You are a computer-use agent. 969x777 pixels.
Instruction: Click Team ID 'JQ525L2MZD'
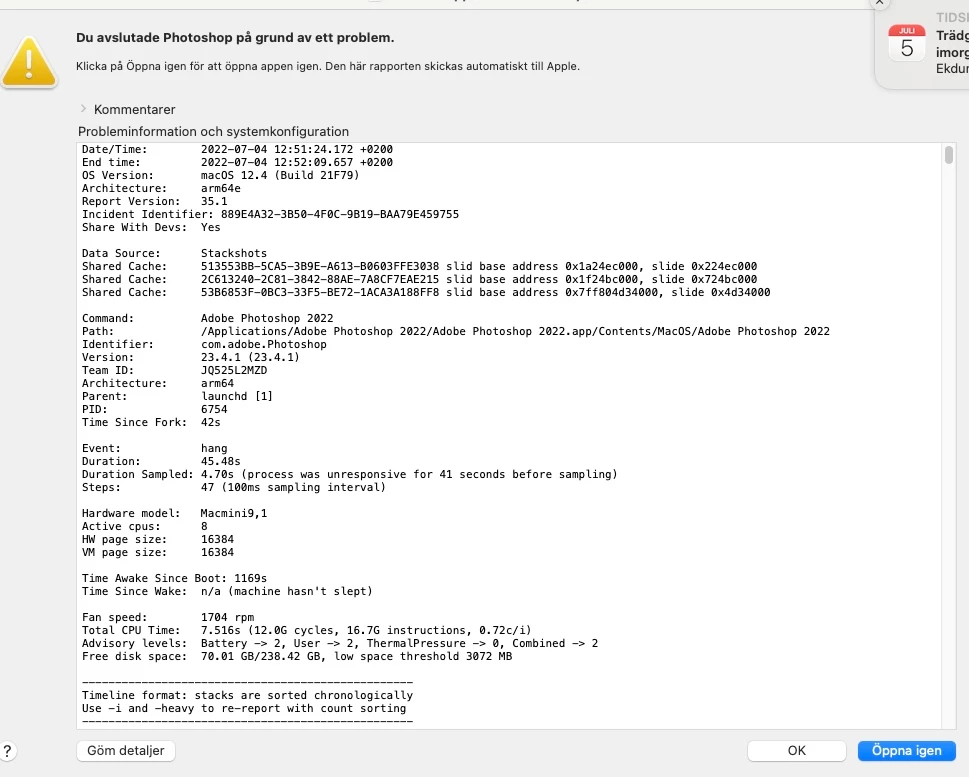(x=234, y=370)
